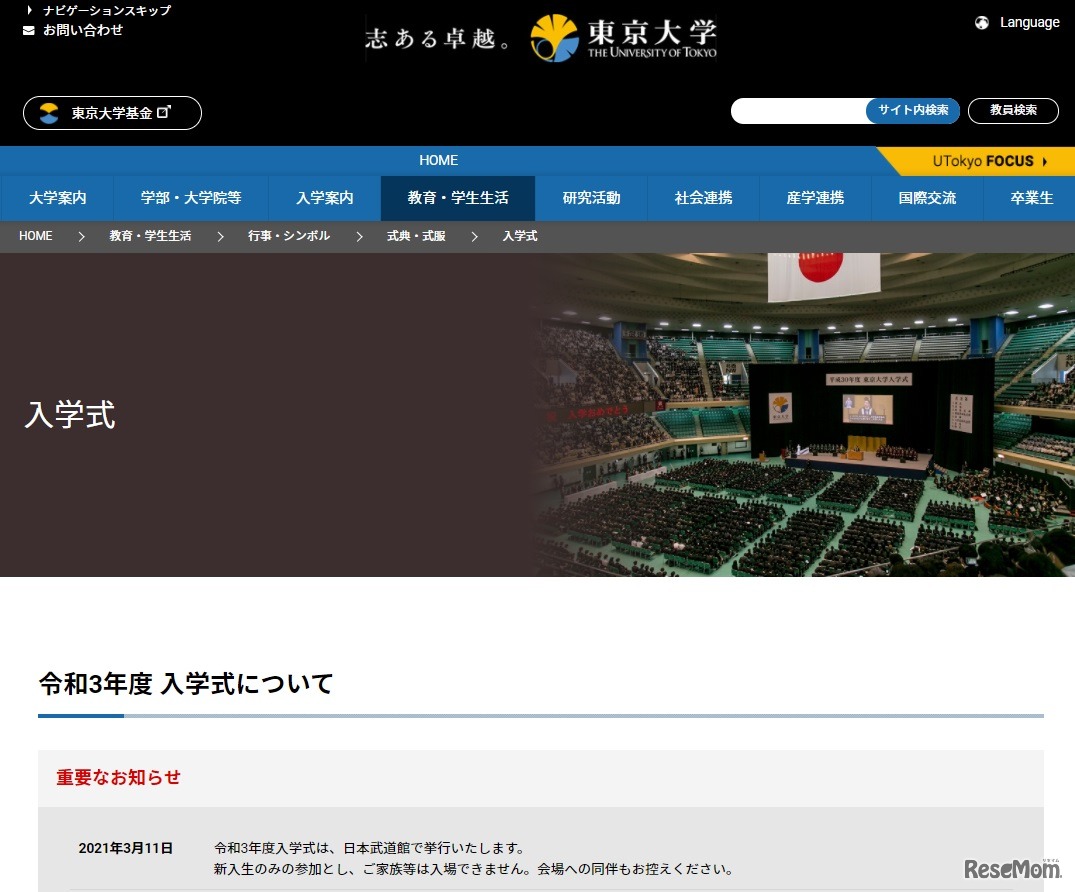Click the envelope icon beside お問い合わせ

click(x=29, y=30)
